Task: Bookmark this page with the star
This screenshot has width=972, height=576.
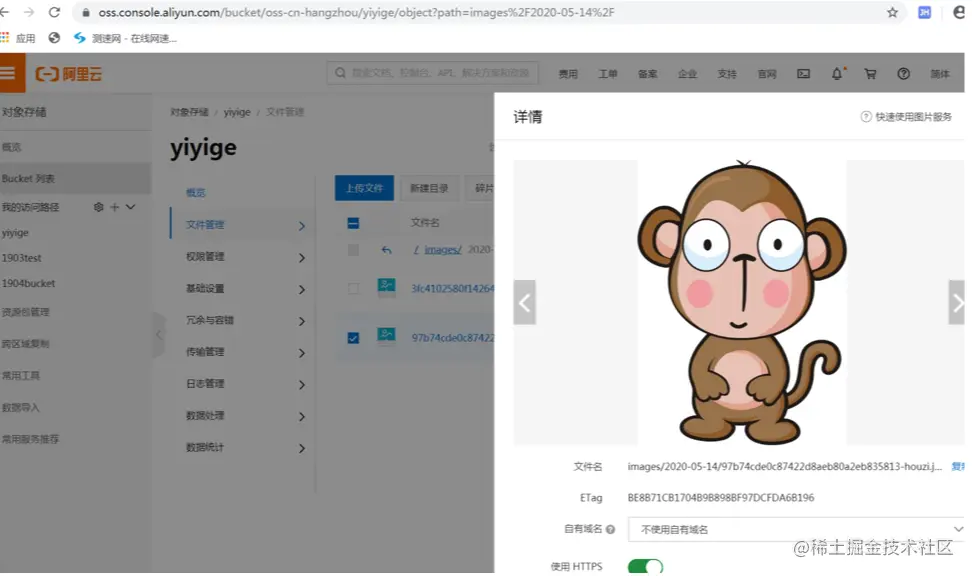Action: (x=892, y=12)
